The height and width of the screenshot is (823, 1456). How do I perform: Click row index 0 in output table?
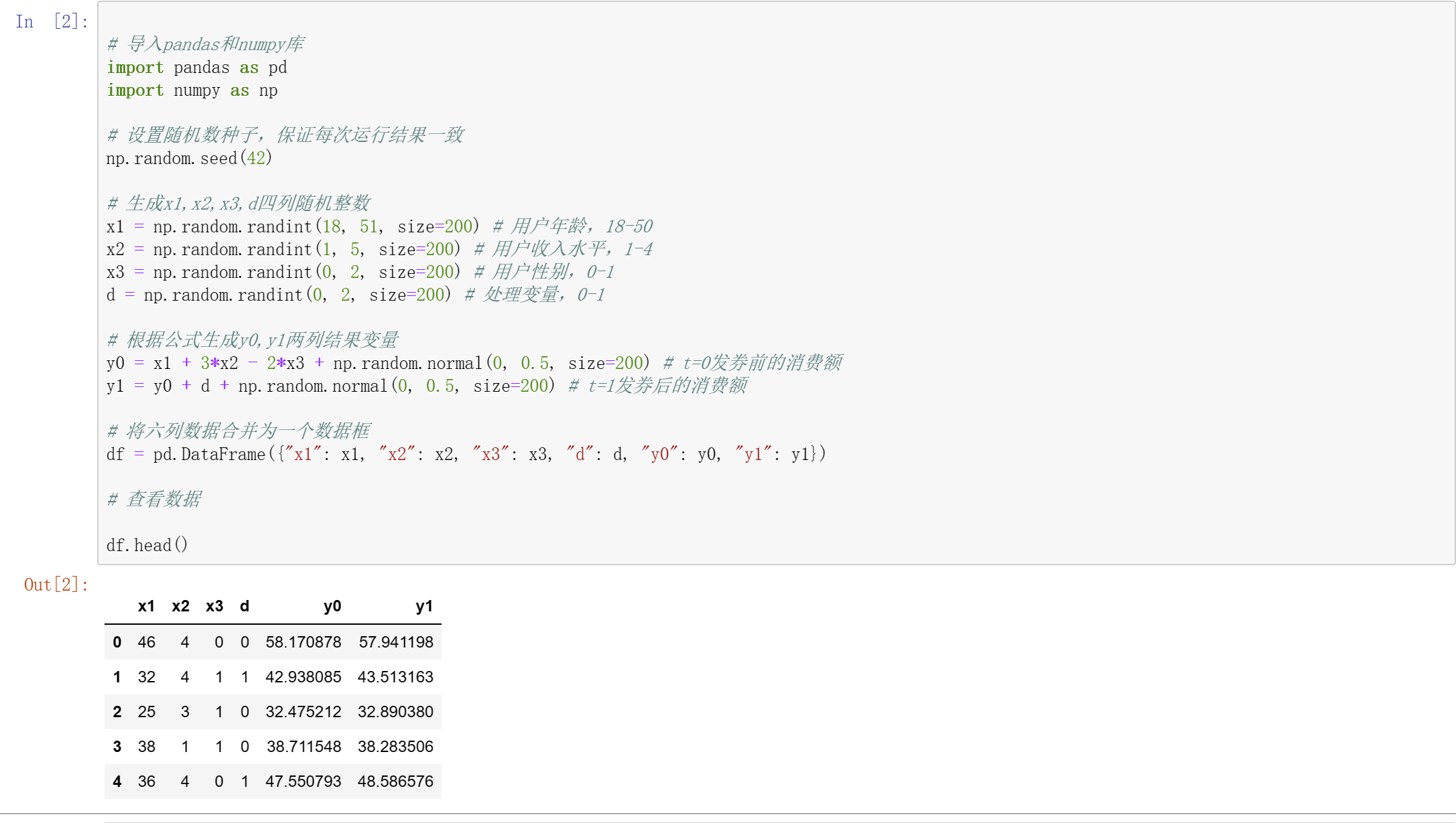coord(117,642)
